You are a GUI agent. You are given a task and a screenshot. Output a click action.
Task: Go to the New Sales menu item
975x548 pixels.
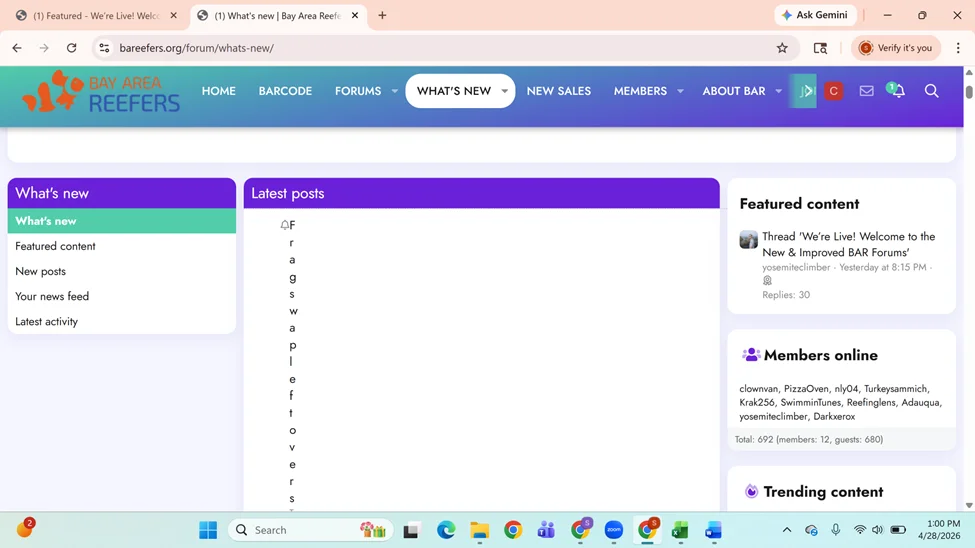[558, 91]
